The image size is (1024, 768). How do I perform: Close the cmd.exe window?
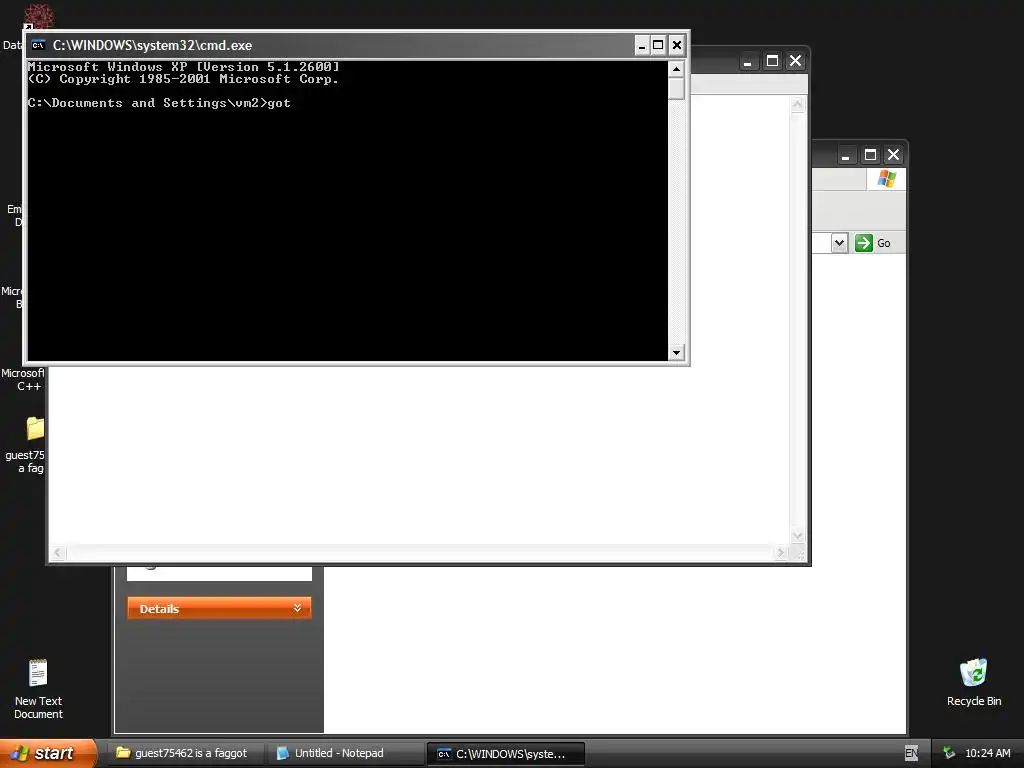point(677,45)
